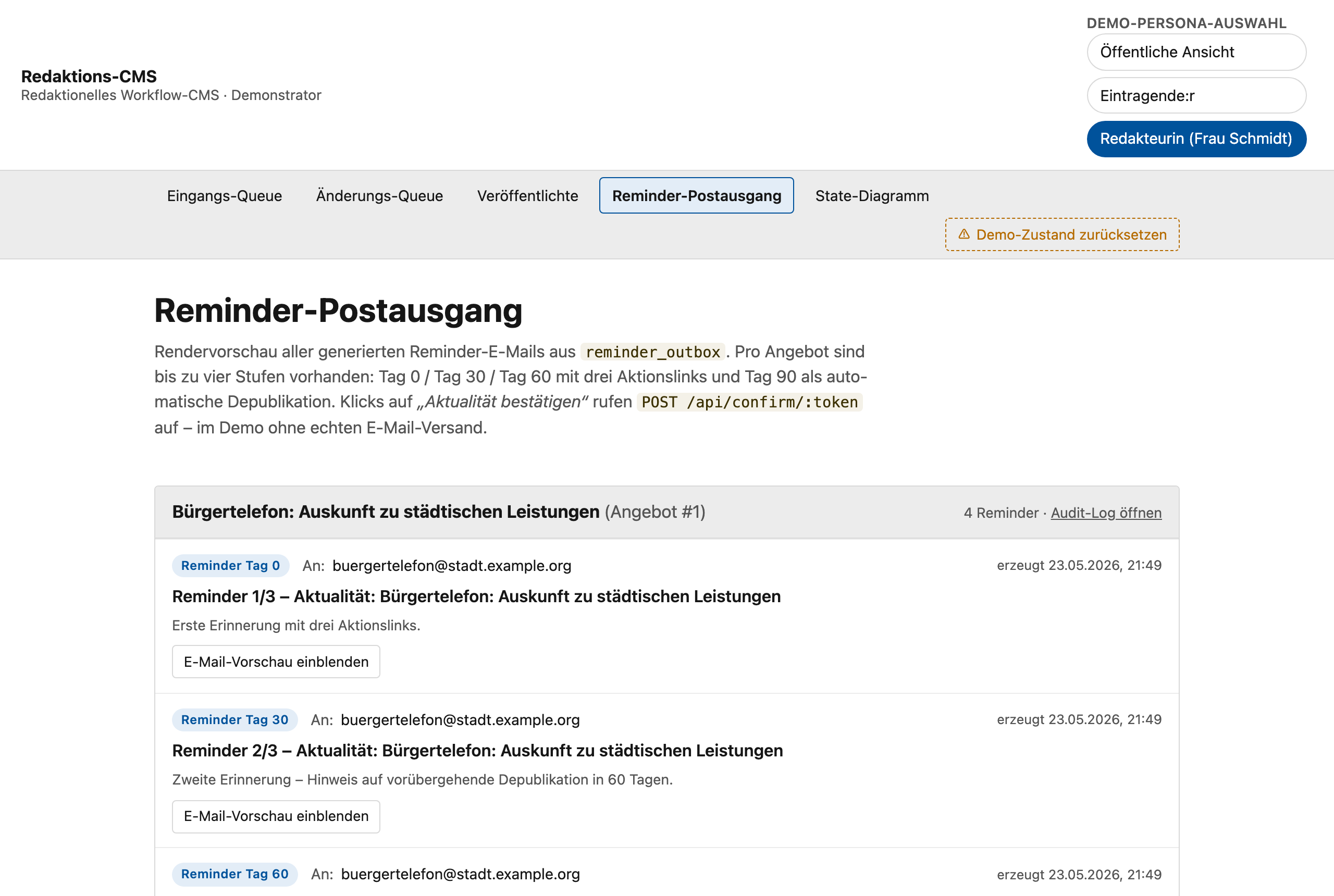Select the Reminder-Postausgang tab
The image size is (1334, 896).
696,195
